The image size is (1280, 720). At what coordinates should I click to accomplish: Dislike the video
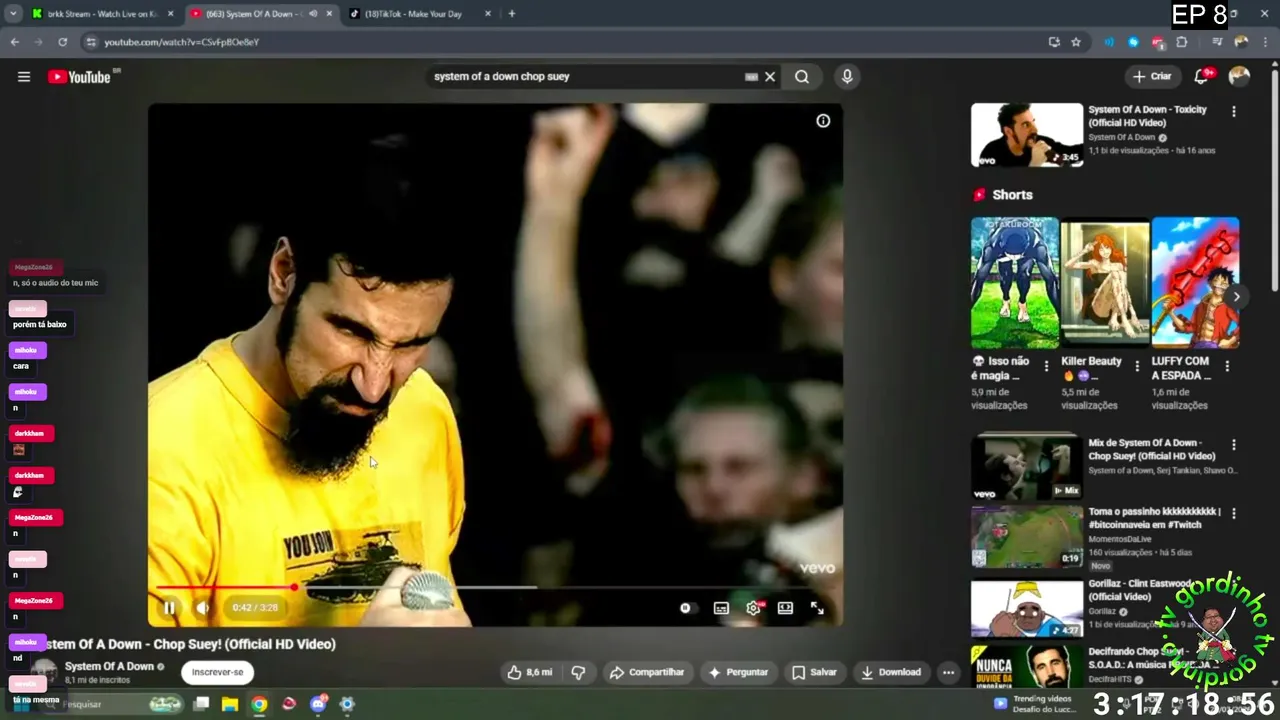(578, 672)
